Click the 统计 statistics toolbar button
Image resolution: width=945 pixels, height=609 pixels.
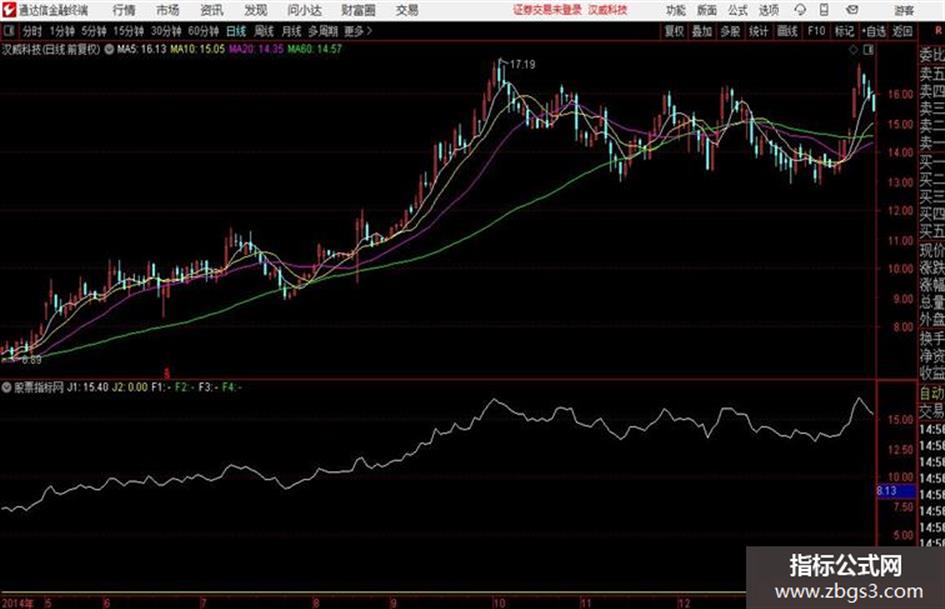759,31
